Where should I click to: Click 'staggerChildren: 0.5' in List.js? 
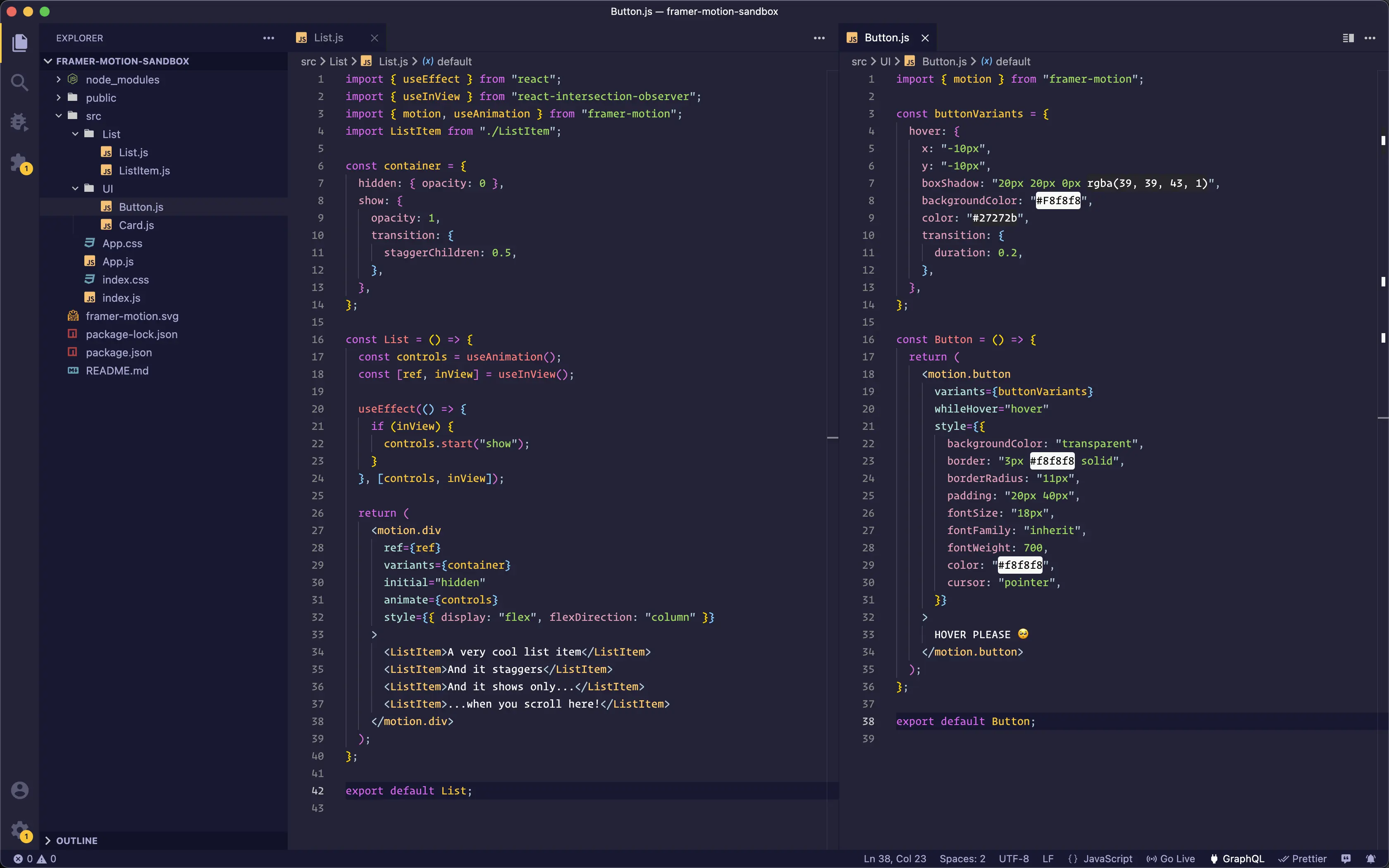(447, 253)
